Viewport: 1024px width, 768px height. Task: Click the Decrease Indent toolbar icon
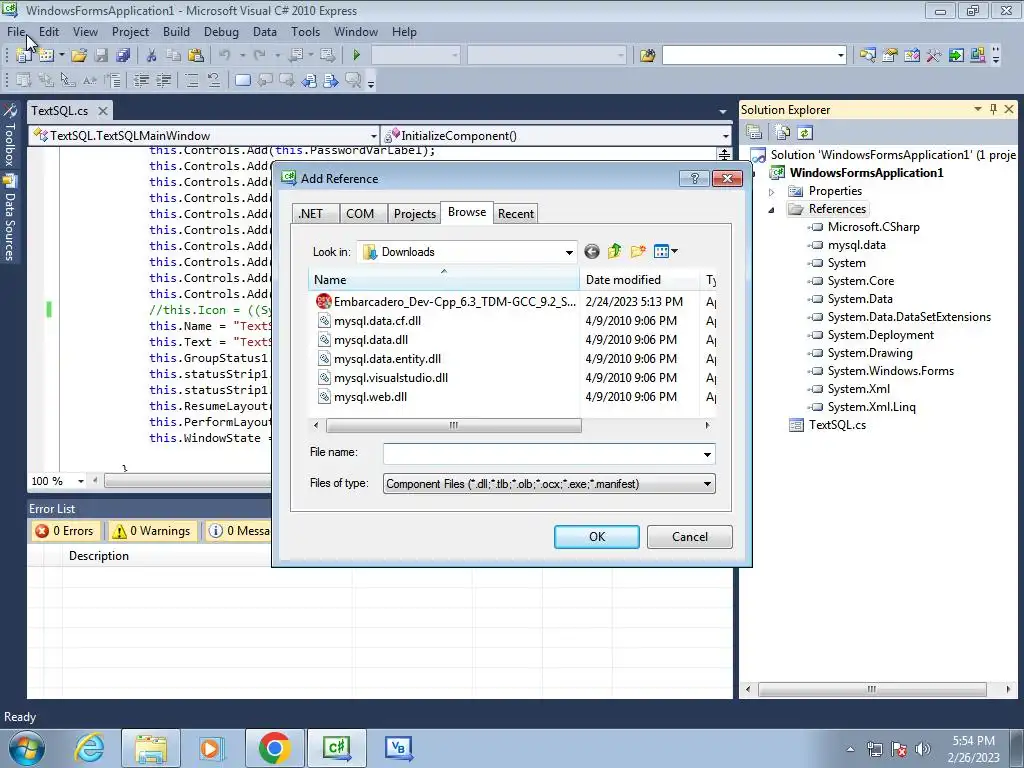click(141, 80)
